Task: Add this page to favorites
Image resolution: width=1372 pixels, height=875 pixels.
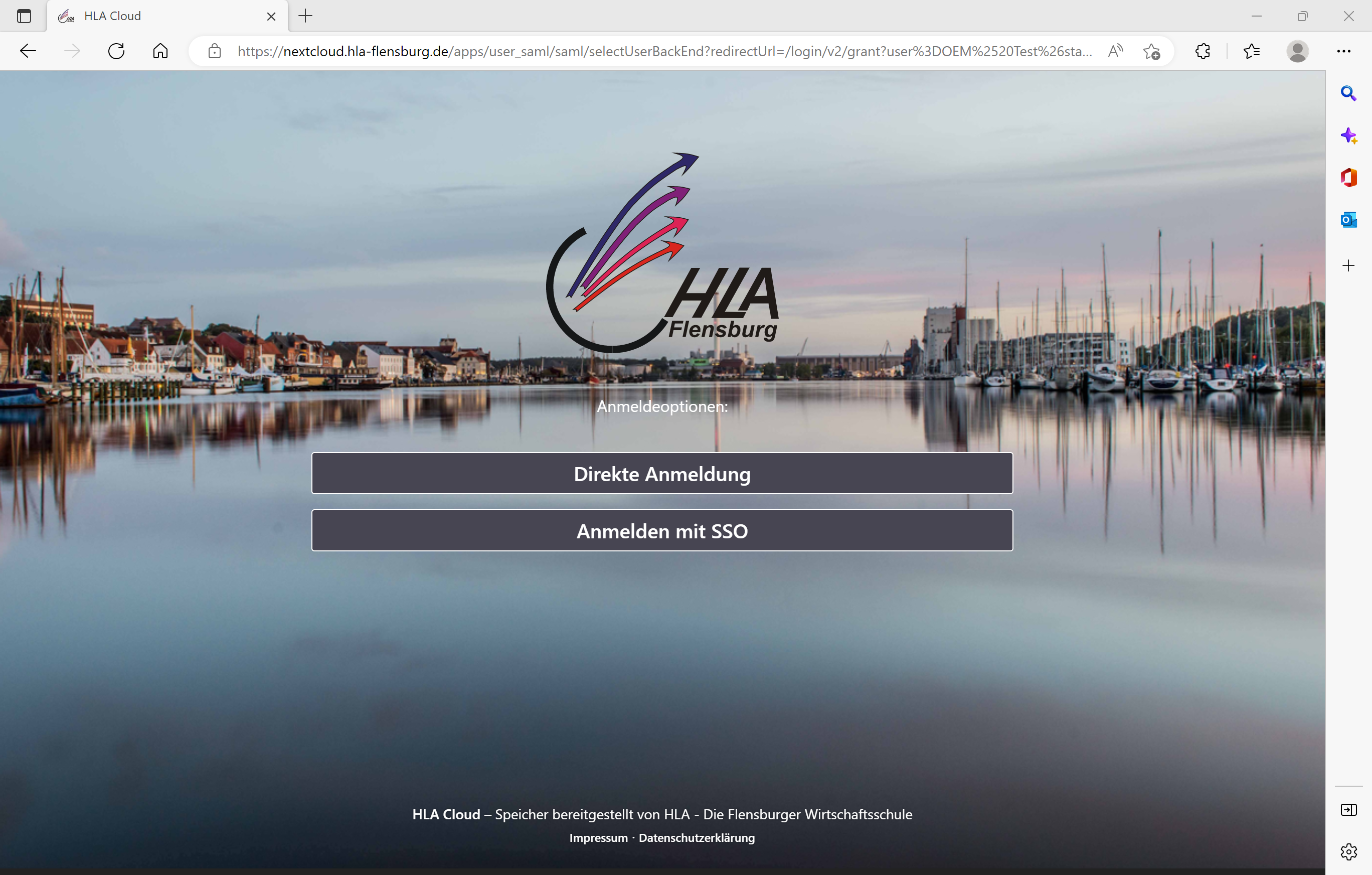Action: pyautogui.click(x=1151, y=51)
